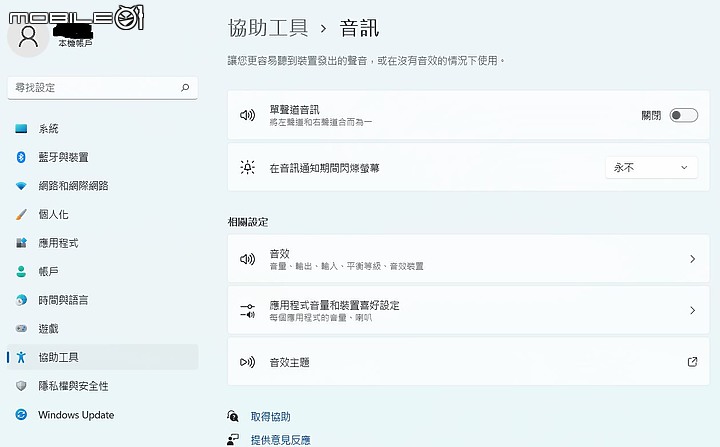Go to 個人化 settings
The image size is (720, 447).
tap(102, 214)
